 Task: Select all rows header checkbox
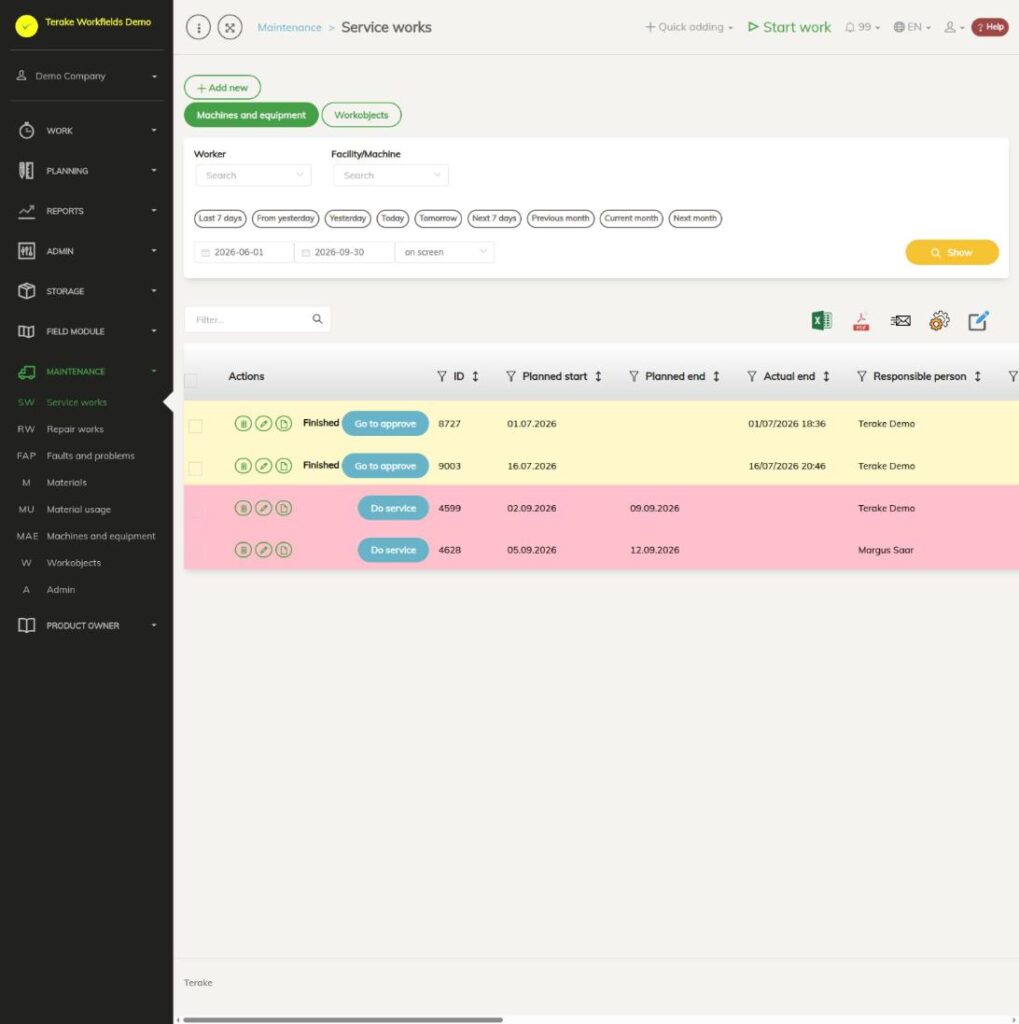click(191, 380)
